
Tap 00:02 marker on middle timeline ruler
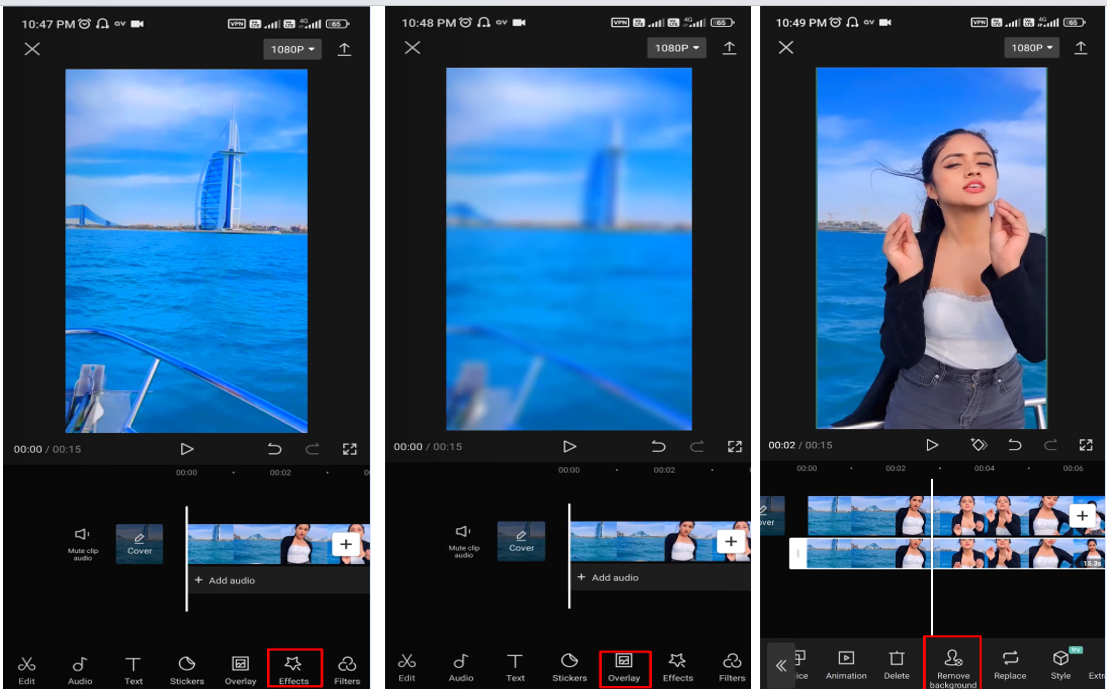click(x=664, y=469)
